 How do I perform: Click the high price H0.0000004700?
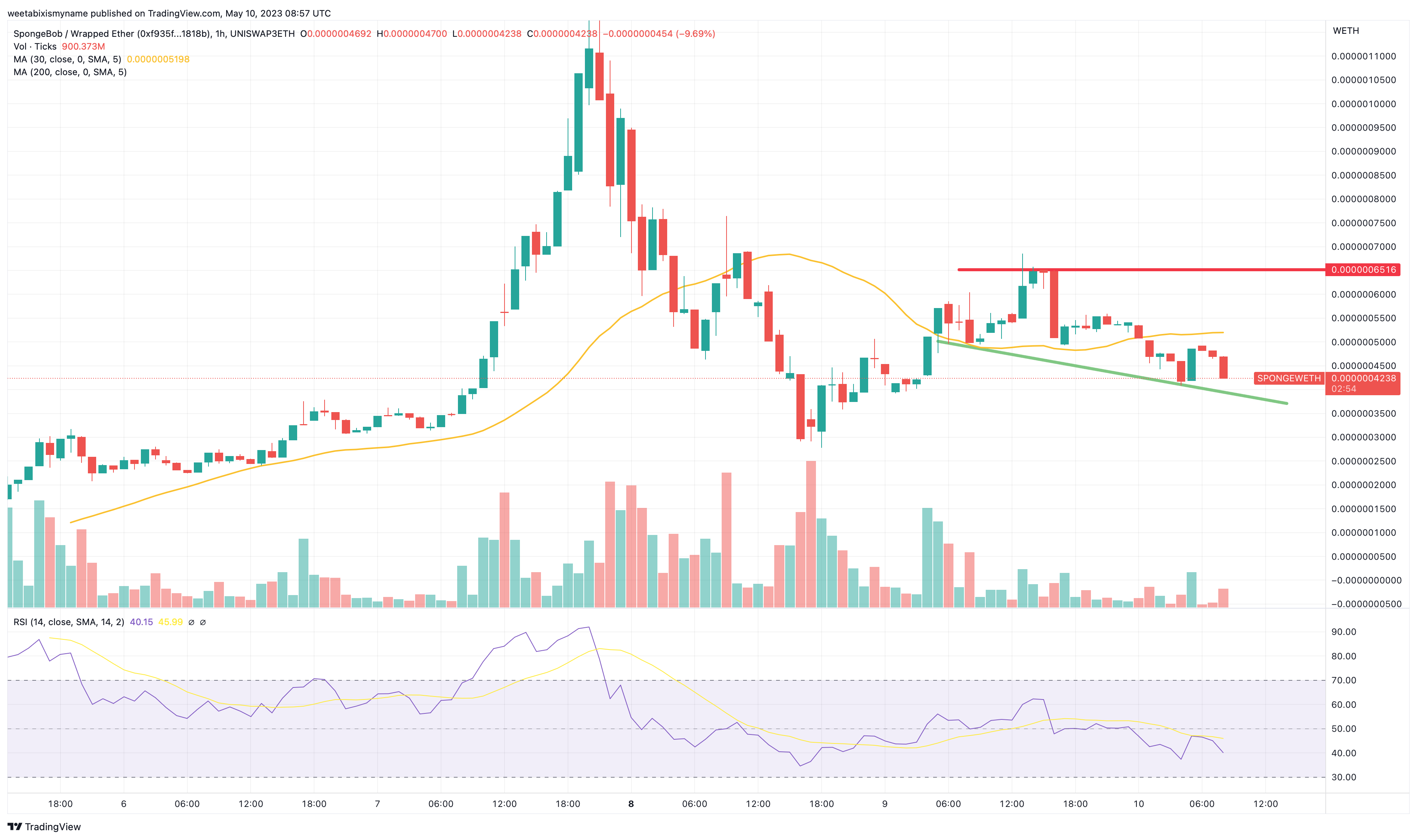tap(412, 33)
